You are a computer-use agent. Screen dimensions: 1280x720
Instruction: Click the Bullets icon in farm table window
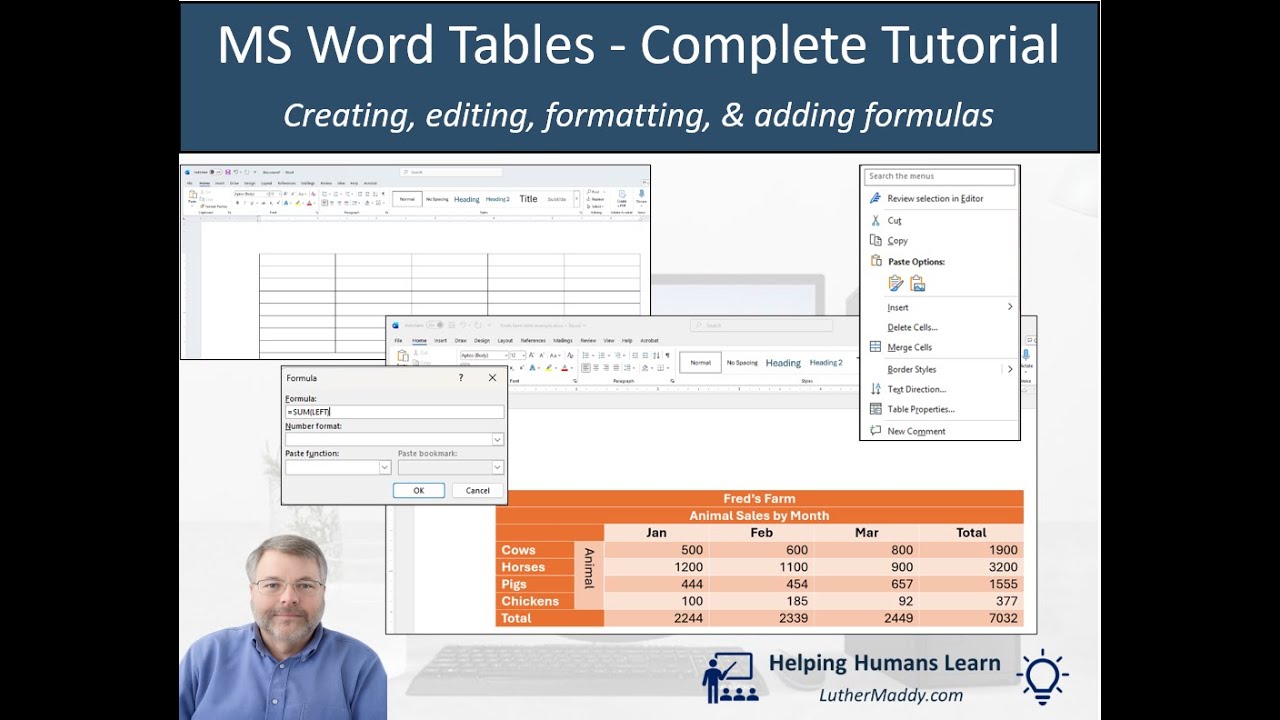(x=585, y=355)
